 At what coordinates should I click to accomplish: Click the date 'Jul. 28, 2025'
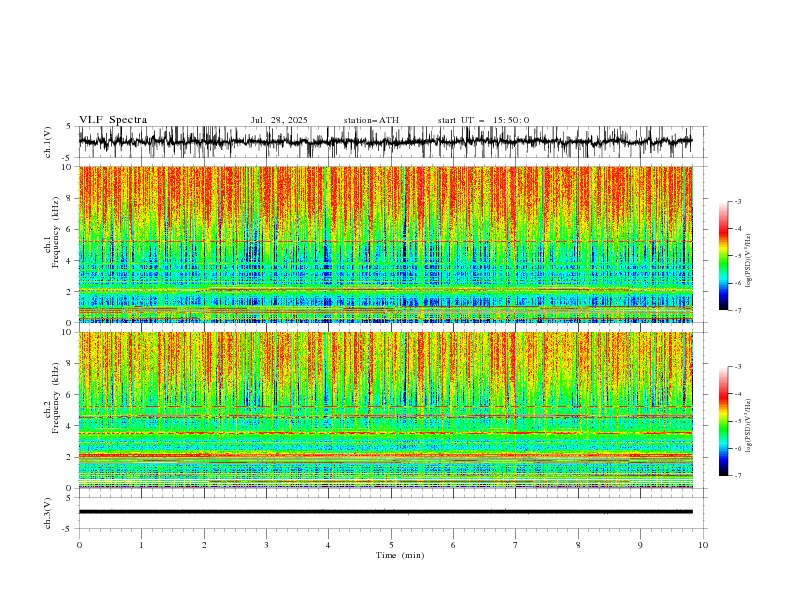click(279, 120)
